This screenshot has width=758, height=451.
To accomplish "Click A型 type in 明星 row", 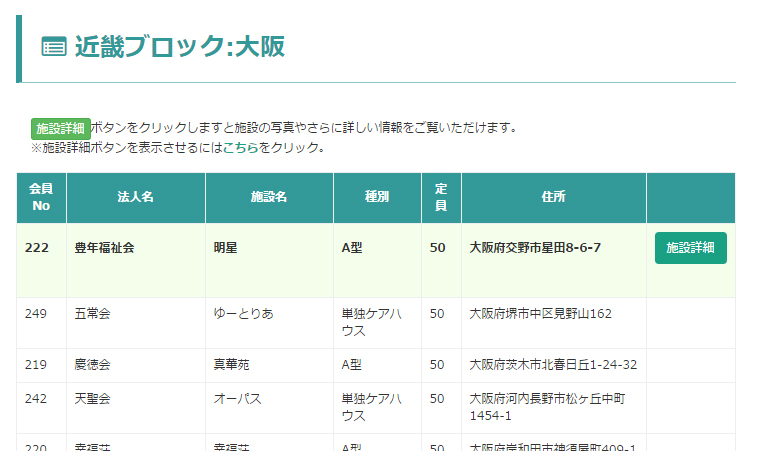I will [x=352, y=248].
